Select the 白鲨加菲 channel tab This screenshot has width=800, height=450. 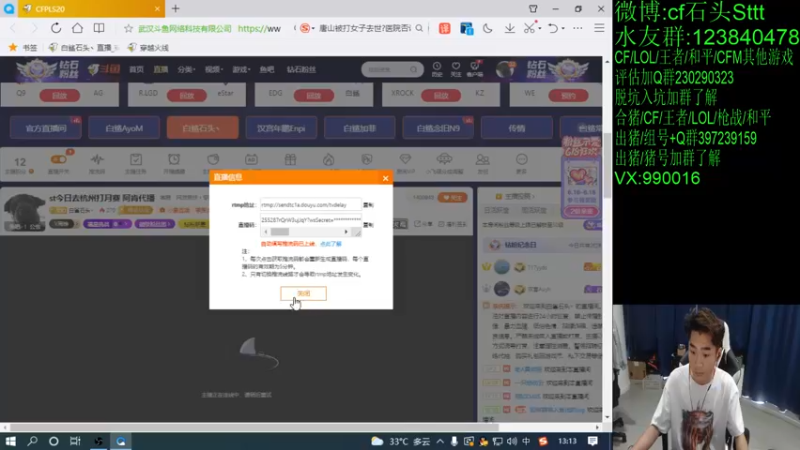click(360, 128)
